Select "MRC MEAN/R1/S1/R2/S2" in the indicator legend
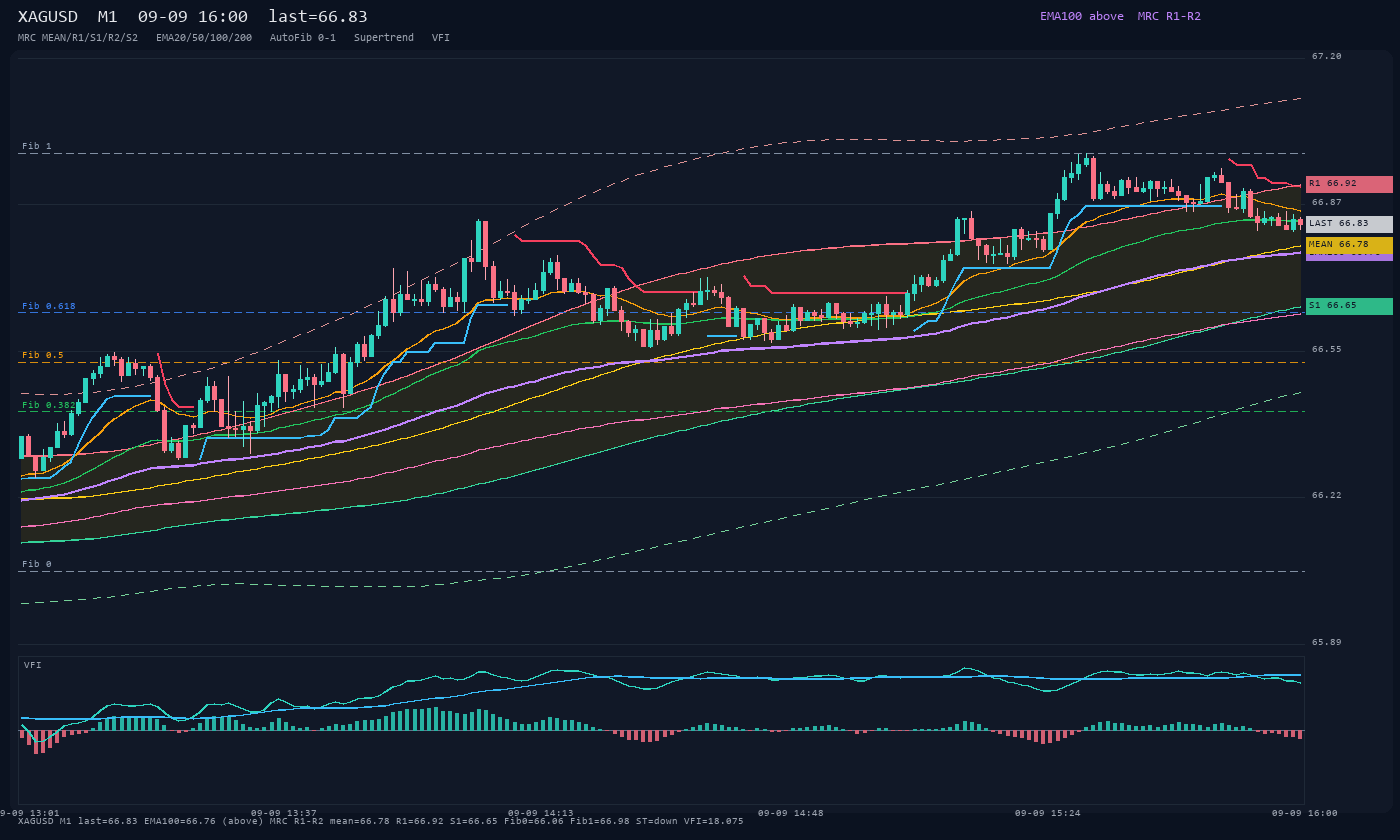The image size is (1400, 840). (78, 38)
